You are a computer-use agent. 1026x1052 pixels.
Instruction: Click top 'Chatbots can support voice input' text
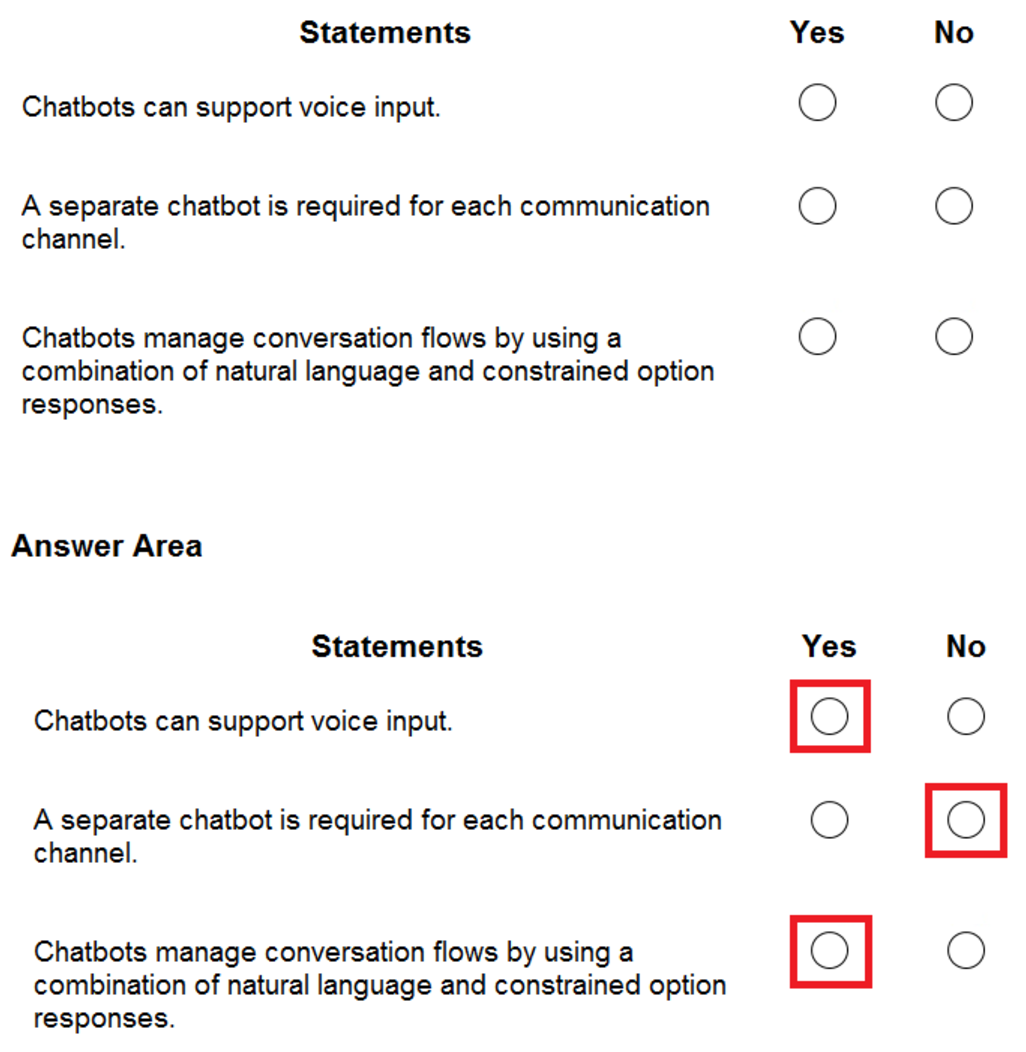(231, 107)
